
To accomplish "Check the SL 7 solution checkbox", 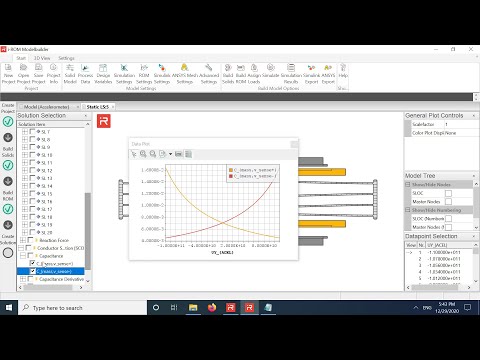I will (32, 132).
